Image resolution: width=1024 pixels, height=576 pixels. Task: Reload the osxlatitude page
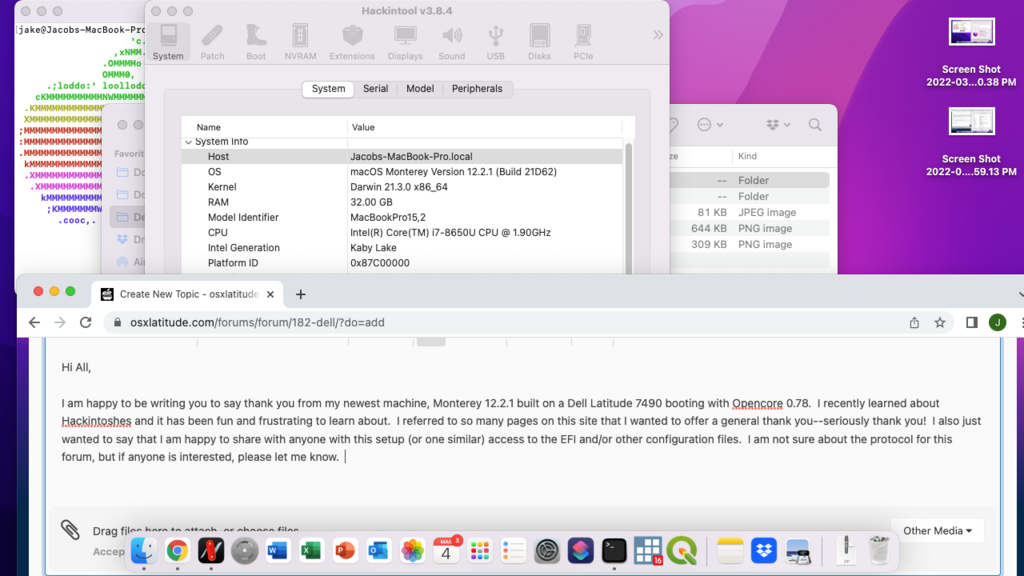(86, 323)
